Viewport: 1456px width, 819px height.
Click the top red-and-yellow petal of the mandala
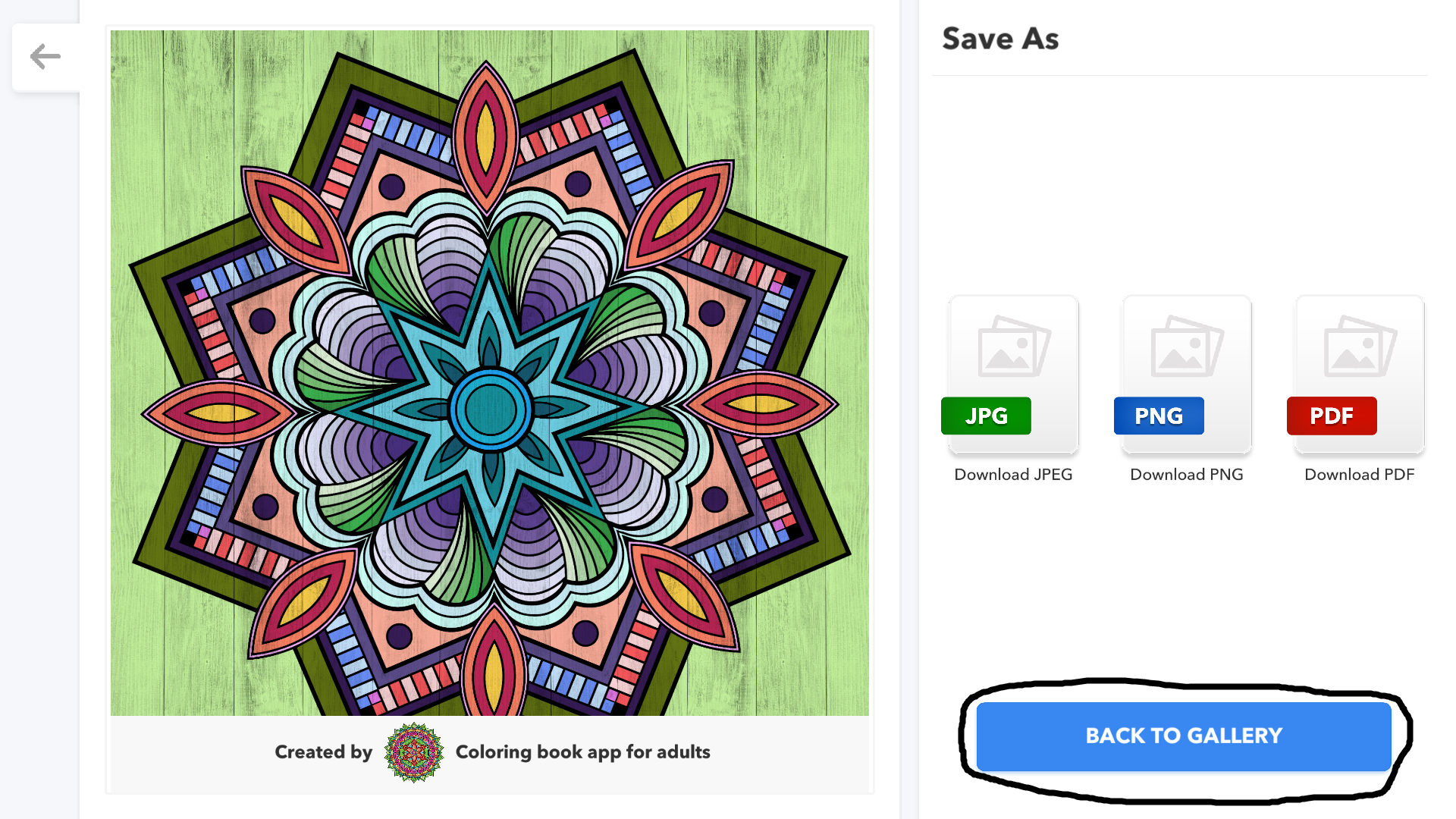click(x=486, y=136)
